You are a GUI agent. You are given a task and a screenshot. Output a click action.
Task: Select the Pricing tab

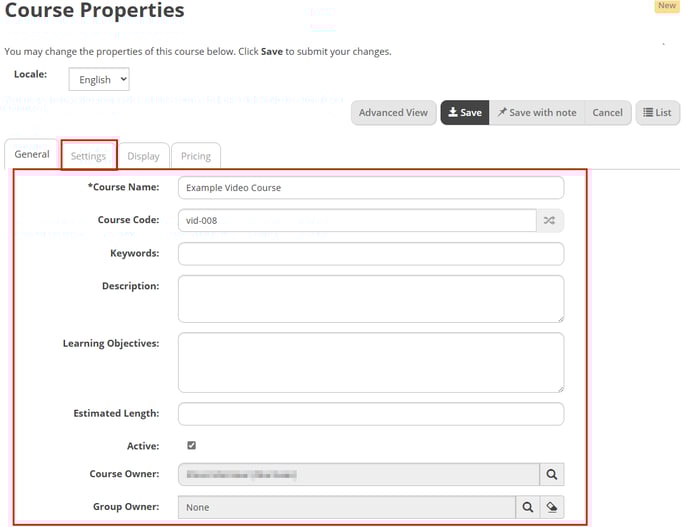195,156
